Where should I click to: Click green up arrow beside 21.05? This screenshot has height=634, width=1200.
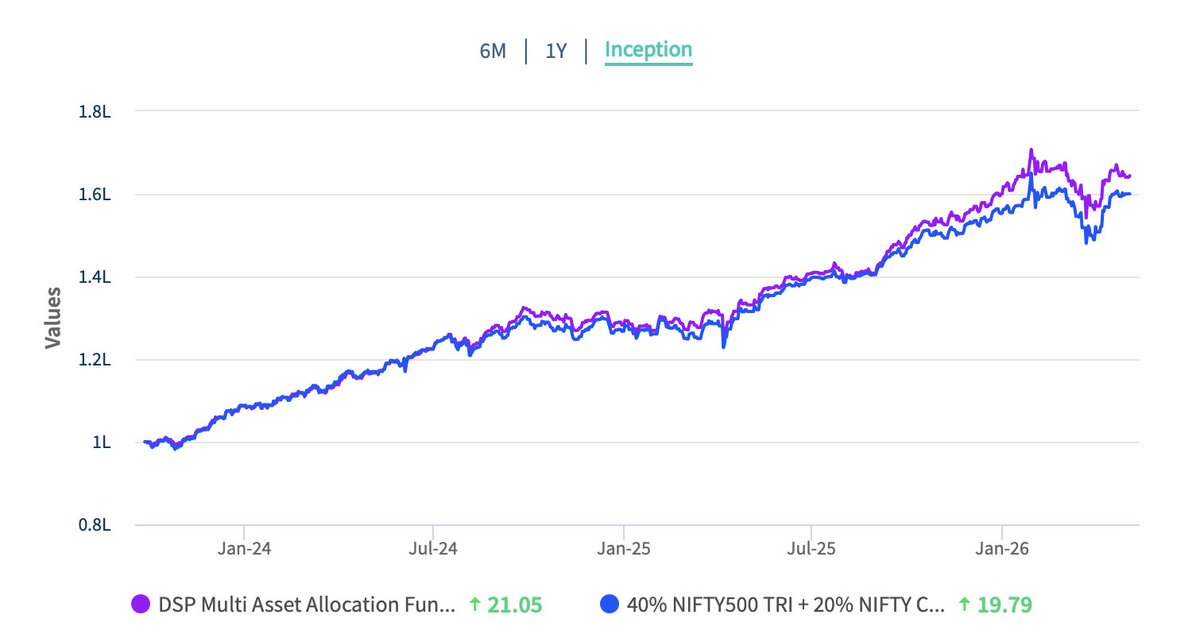475,604
